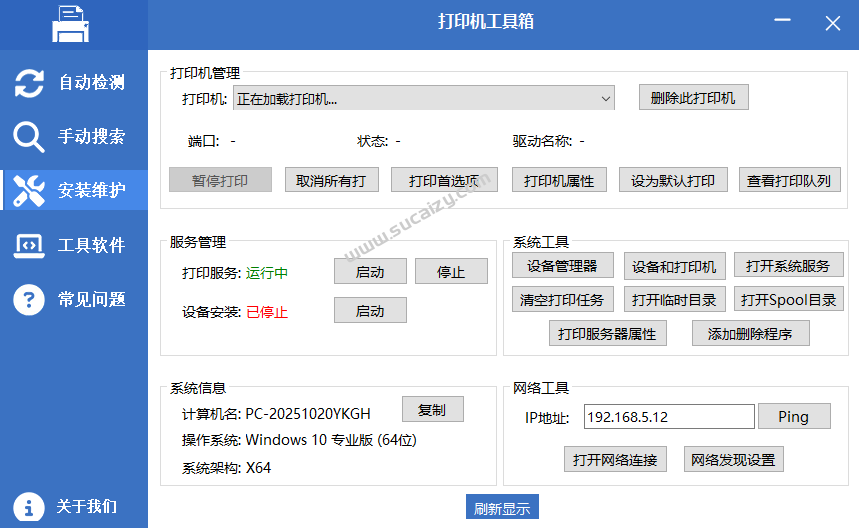Viewport: 859px width, 528px height.
Task: Click the 运行中 status text
Action: pos(267,273)
